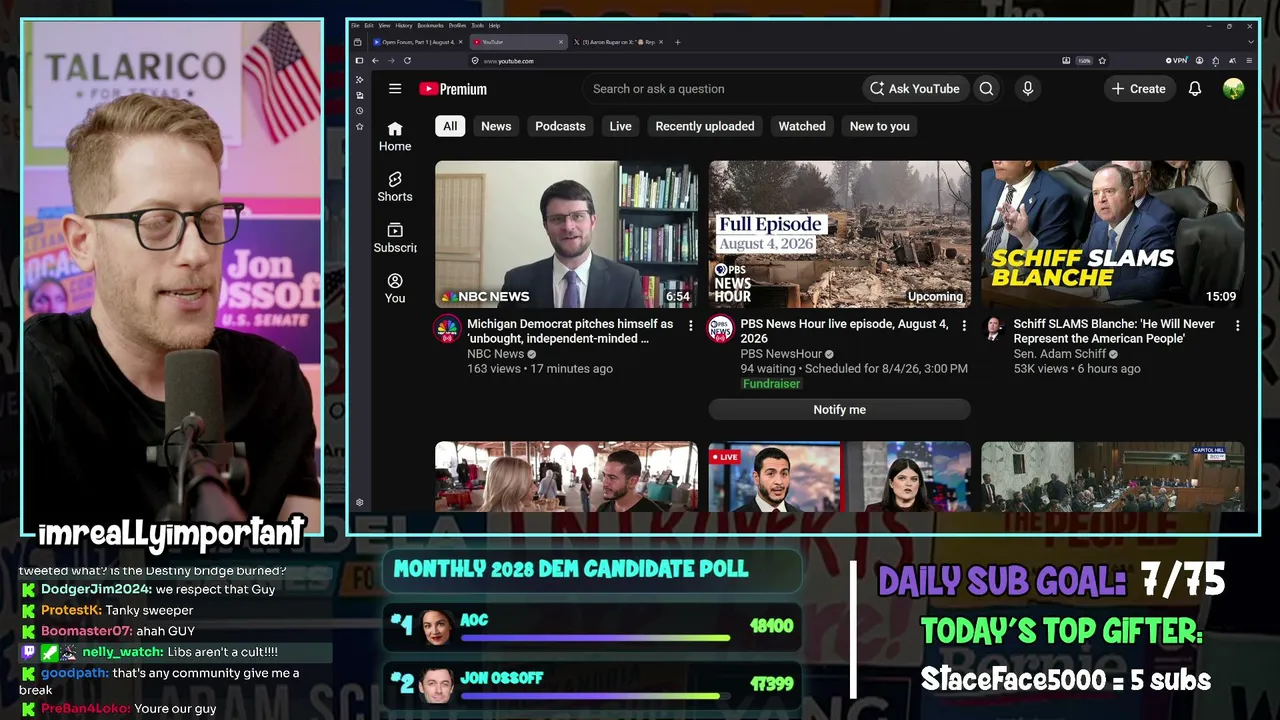Click the Ask YouTube button
This screenshot has height=720, width=1280.
[x=915, y=89]
